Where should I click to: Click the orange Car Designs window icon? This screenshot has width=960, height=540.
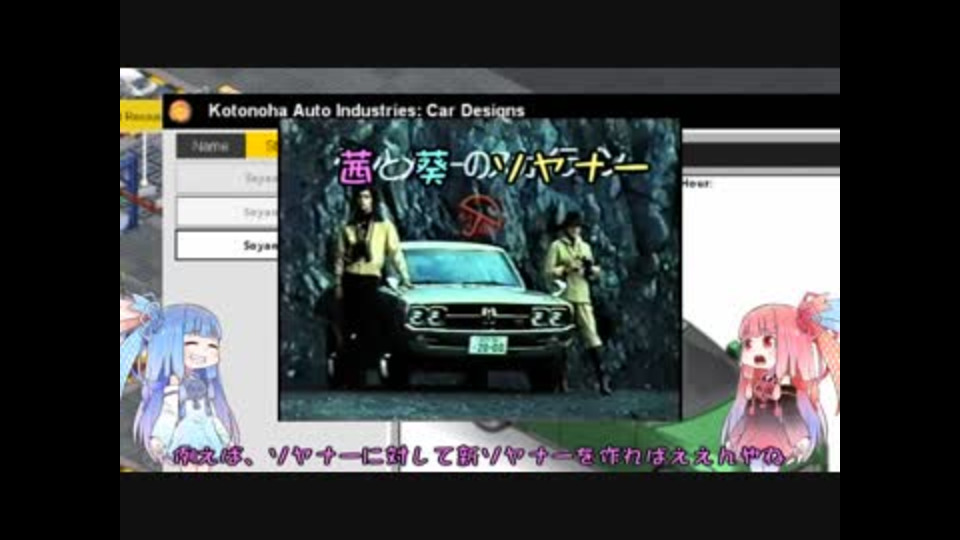pyautogui.click(x=180, y=111)
